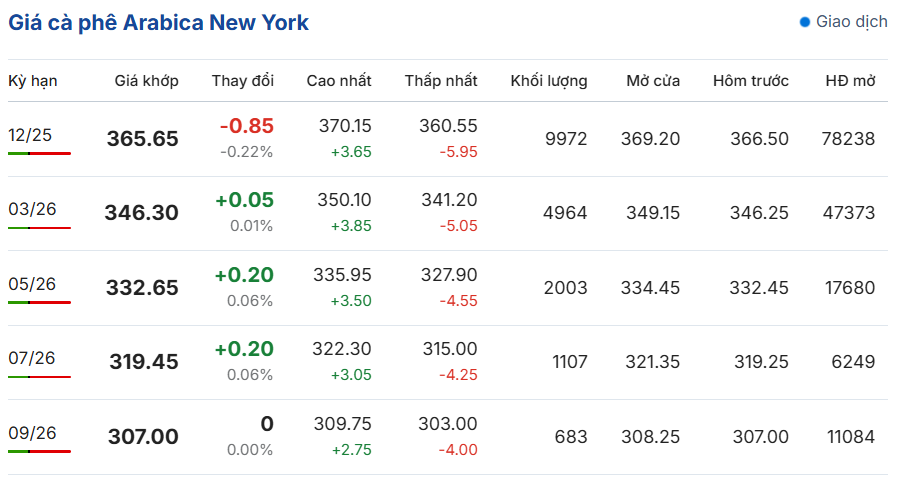The height and width of the screenshot is (478, 902).
Task: Select the 12/25 contract term
Action: coord(30,135)
